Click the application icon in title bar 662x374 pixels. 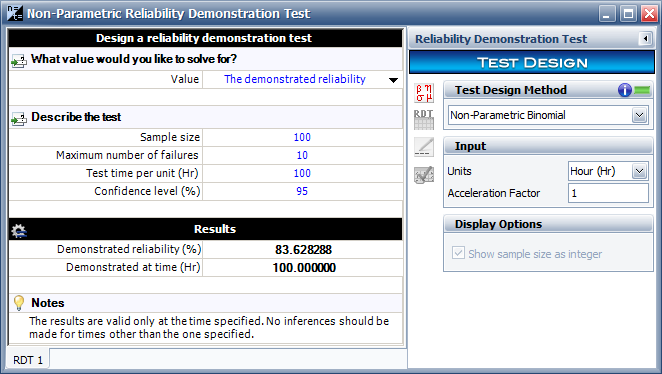coord(15,13)
